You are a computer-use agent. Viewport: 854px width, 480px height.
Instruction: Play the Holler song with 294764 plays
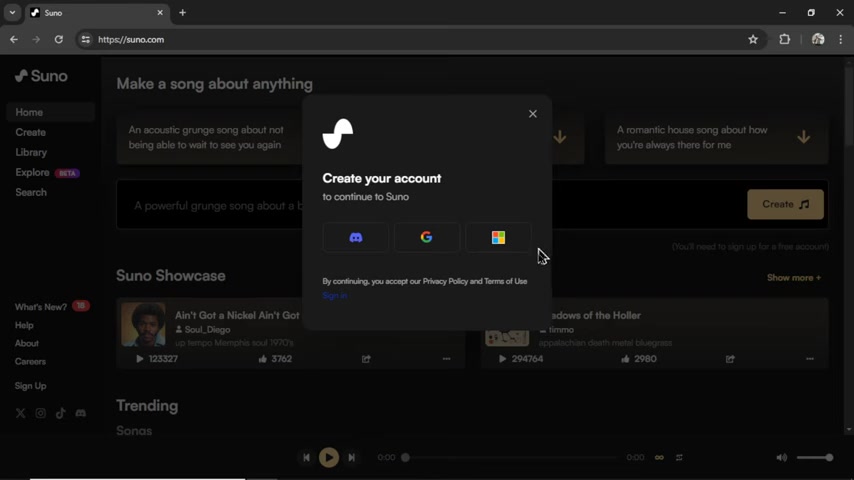tap(502, 359)
